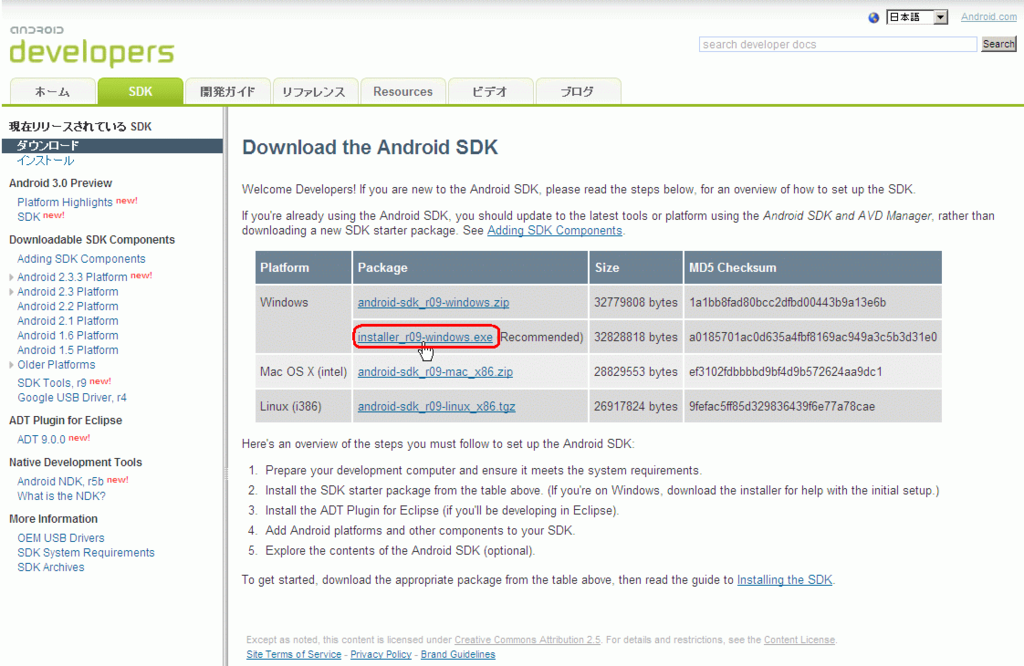Open Adding SDK Components in sidebar
The image size is (1024, 666).
point(81,259)
